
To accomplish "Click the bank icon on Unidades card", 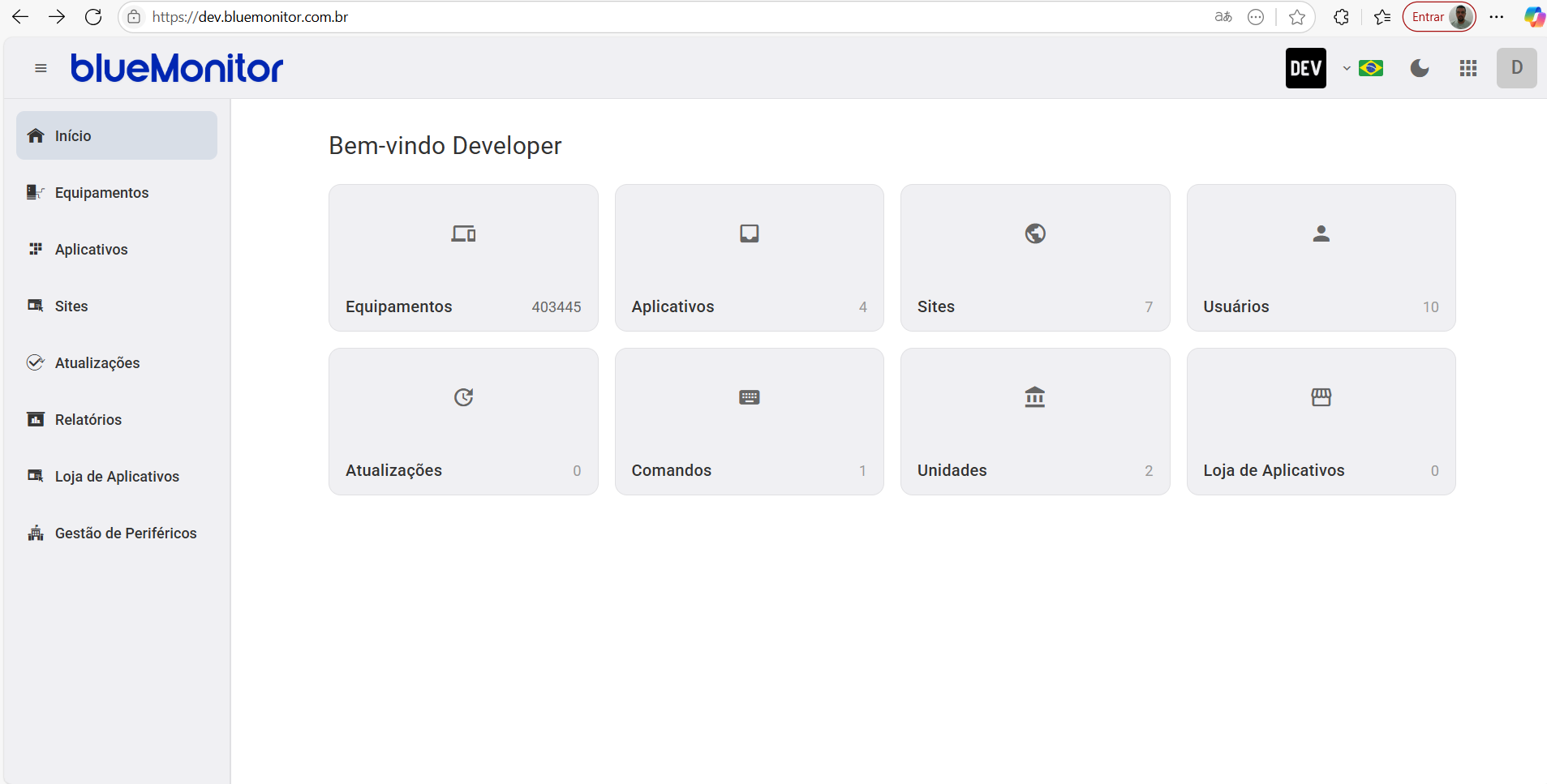I will click(x=1035, y=397).
